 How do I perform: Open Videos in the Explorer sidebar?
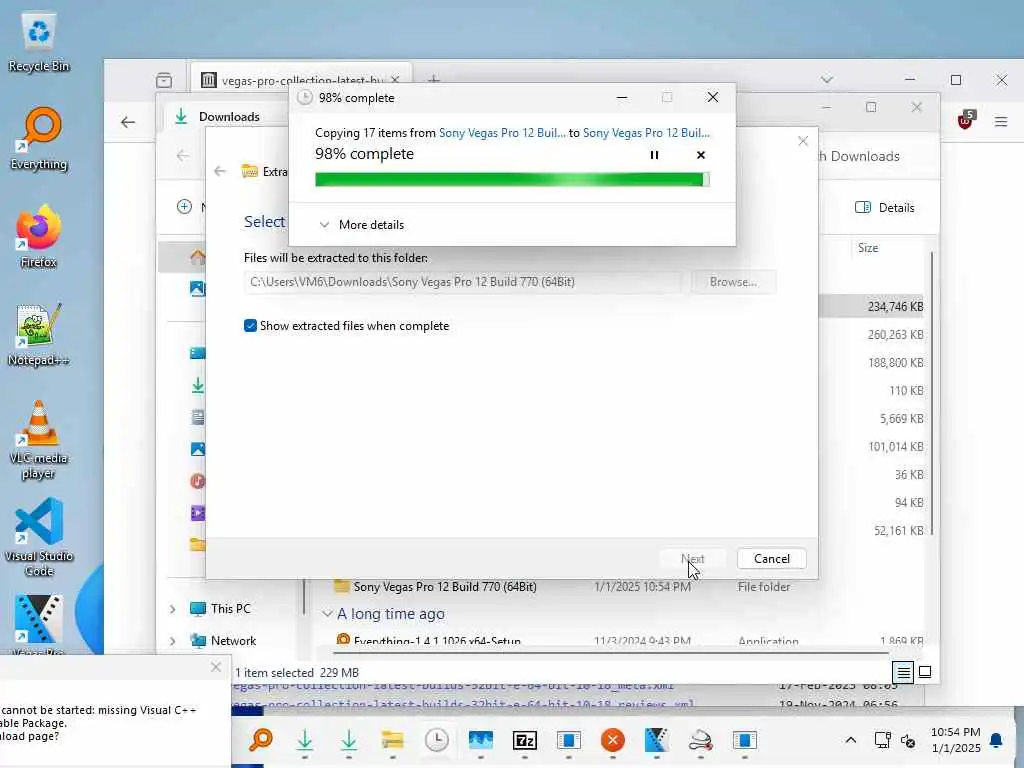coord(197,513)
